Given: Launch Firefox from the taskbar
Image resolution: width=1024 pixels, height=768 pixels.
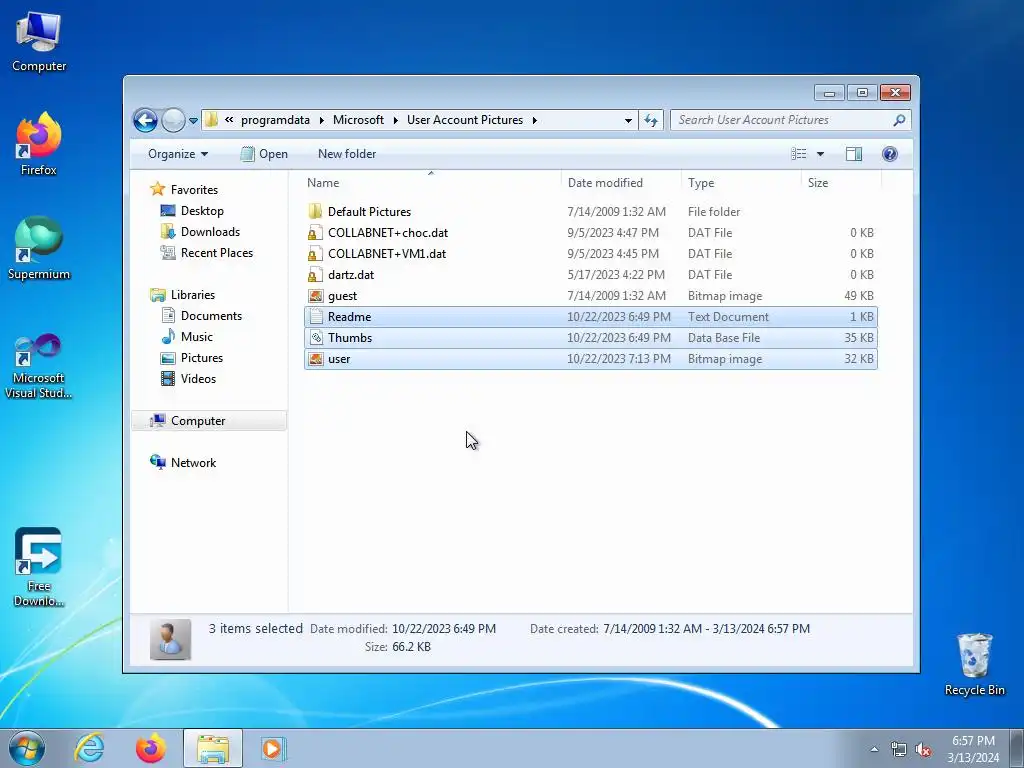Looking at the screenshot, I should pos(151,748).
